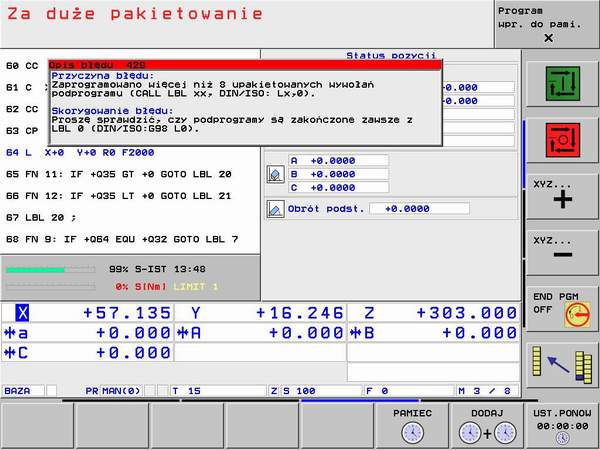Click the Skorygowanie błędu heading
This screenshot has width=600, height=450.
(x=112, y=111)
